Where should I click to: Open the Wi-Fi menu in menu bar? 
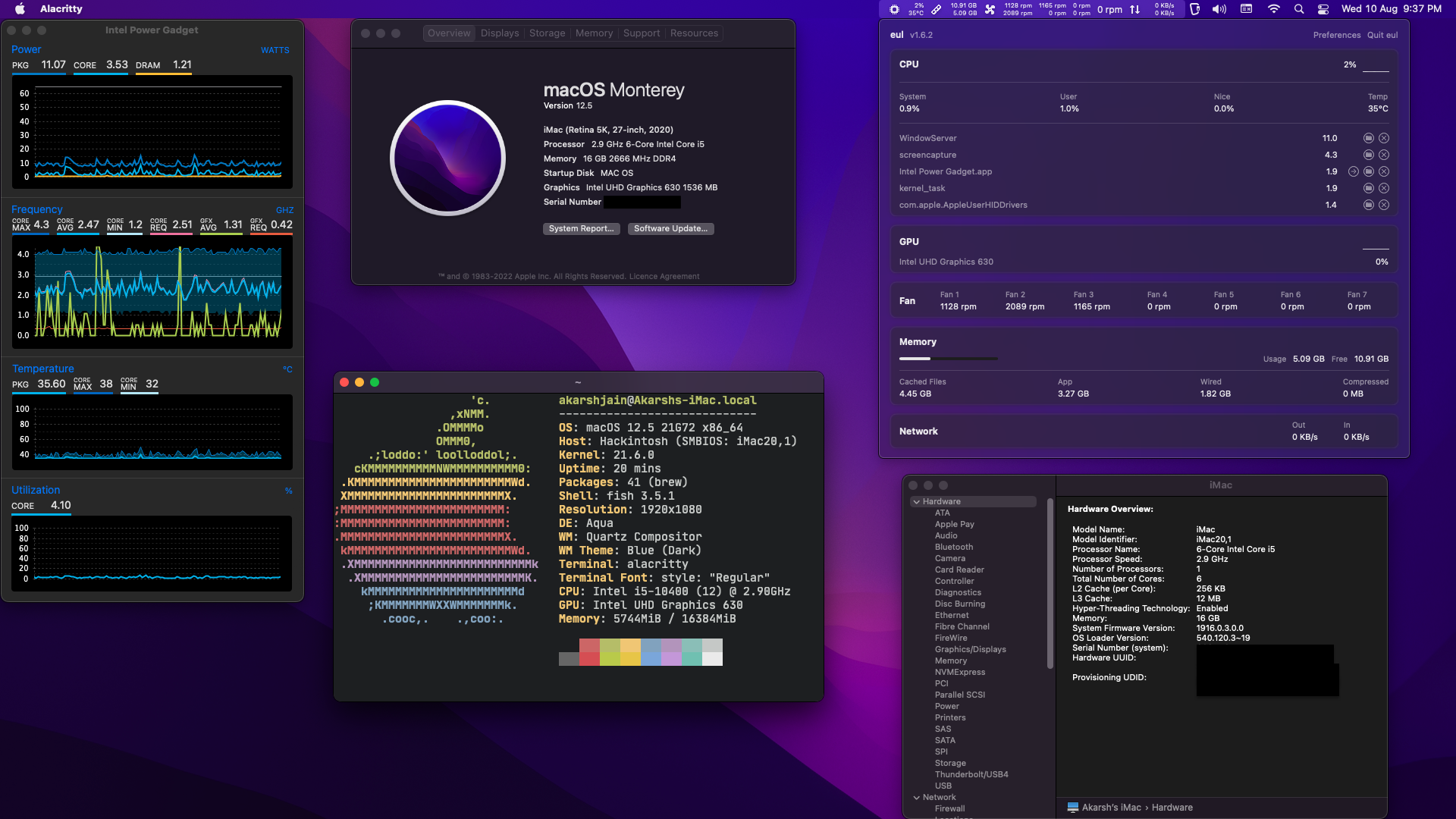pyautogui.click(x=1274, y=9)
